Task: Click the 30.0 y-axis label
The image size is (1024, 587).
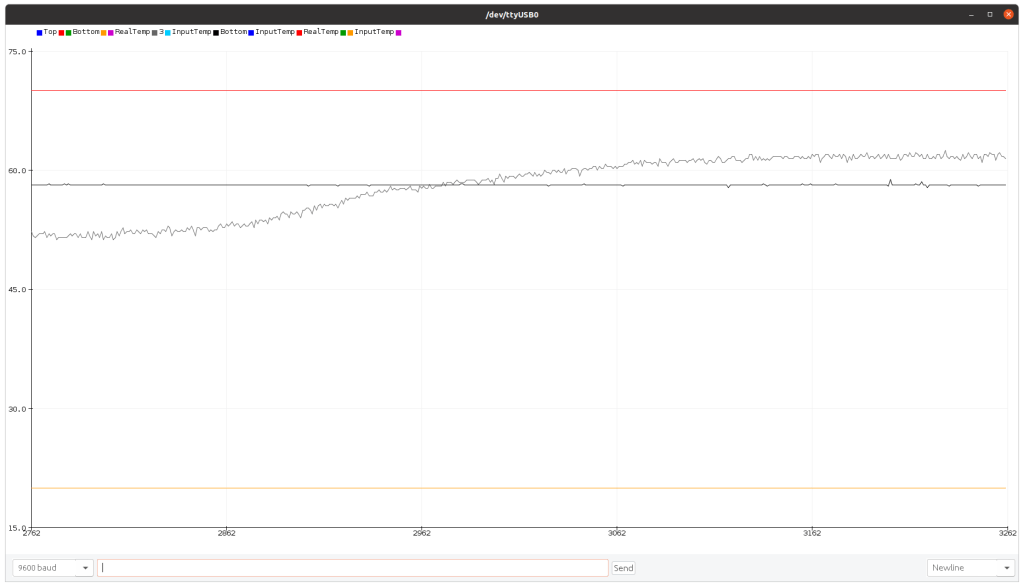Action: pos(18,409)
